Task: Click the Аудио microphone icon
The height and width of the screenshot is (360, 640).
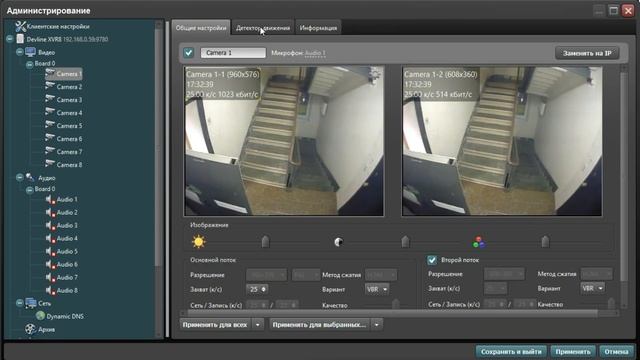Action: 30,178
